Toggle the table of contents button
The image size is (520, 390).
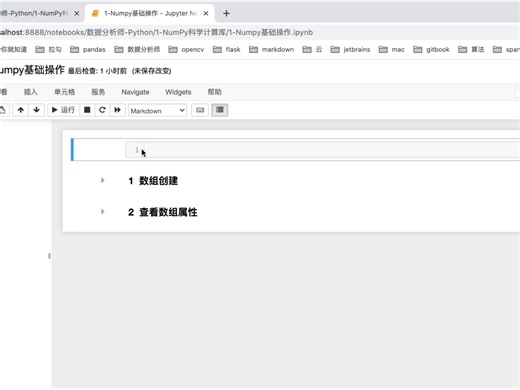click(220, 110)
